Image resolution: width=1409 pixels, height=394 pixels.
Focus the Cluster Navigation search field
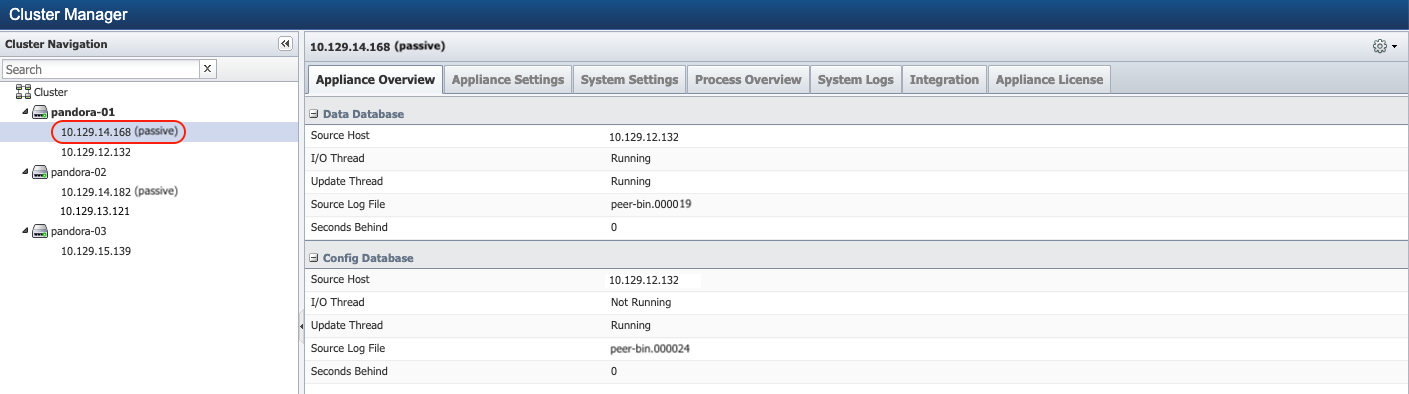101,69
